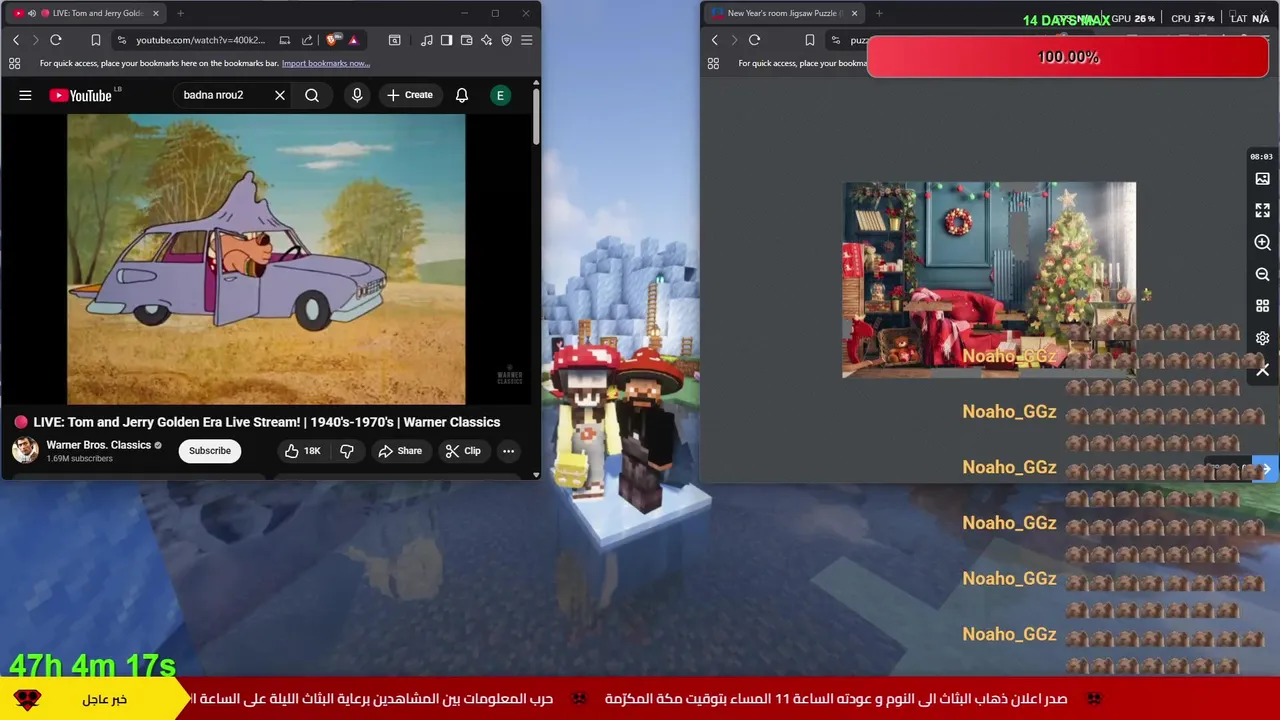Click the Tom and Jerry video player
1280x720 pixels.
coord(266,260)
